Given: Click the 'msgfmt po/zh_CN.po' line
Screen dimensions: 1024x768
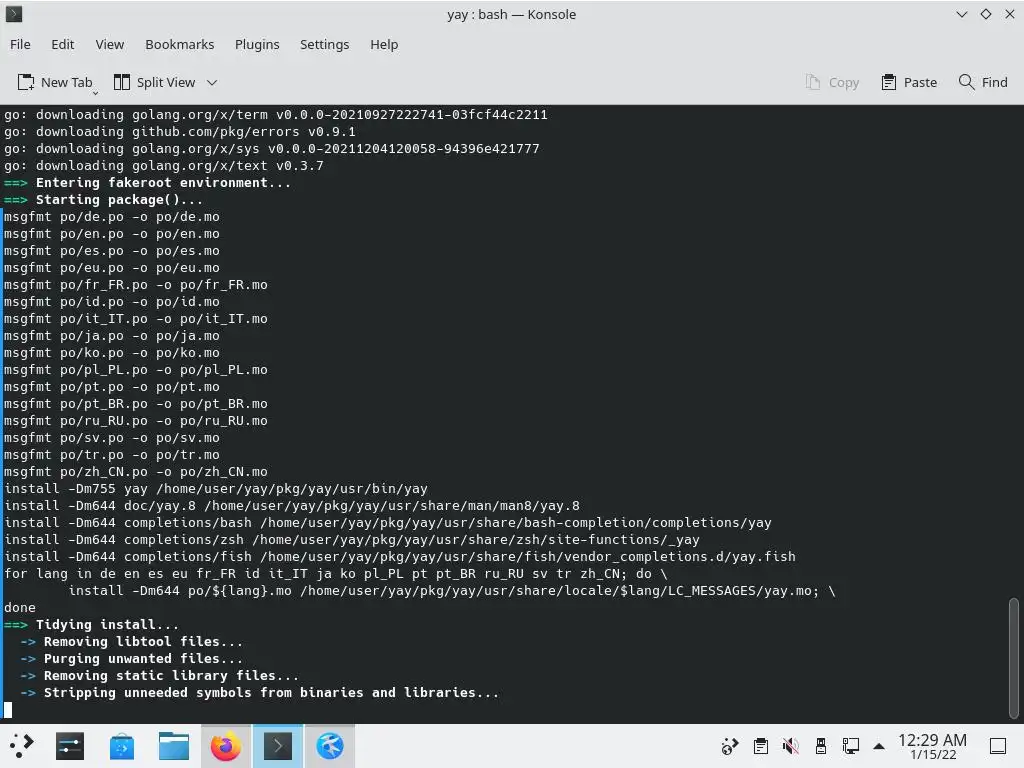Looking at the screenshot, I should coord(136,472).
